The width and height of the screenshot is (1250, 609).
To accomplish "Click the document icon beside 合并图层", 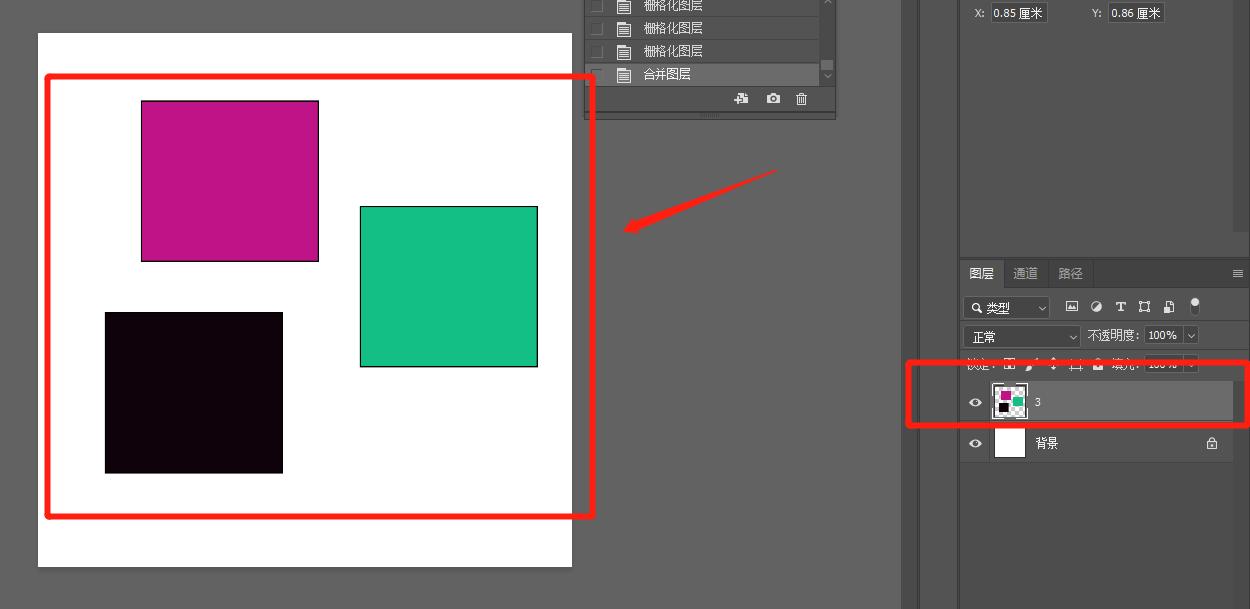I will click(x=624, y=75).
